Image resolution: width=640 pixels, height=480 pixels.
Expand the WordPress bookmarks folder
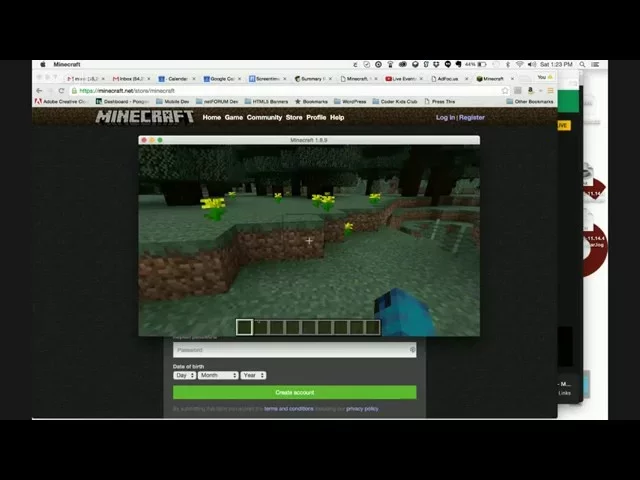coord(350,101)
